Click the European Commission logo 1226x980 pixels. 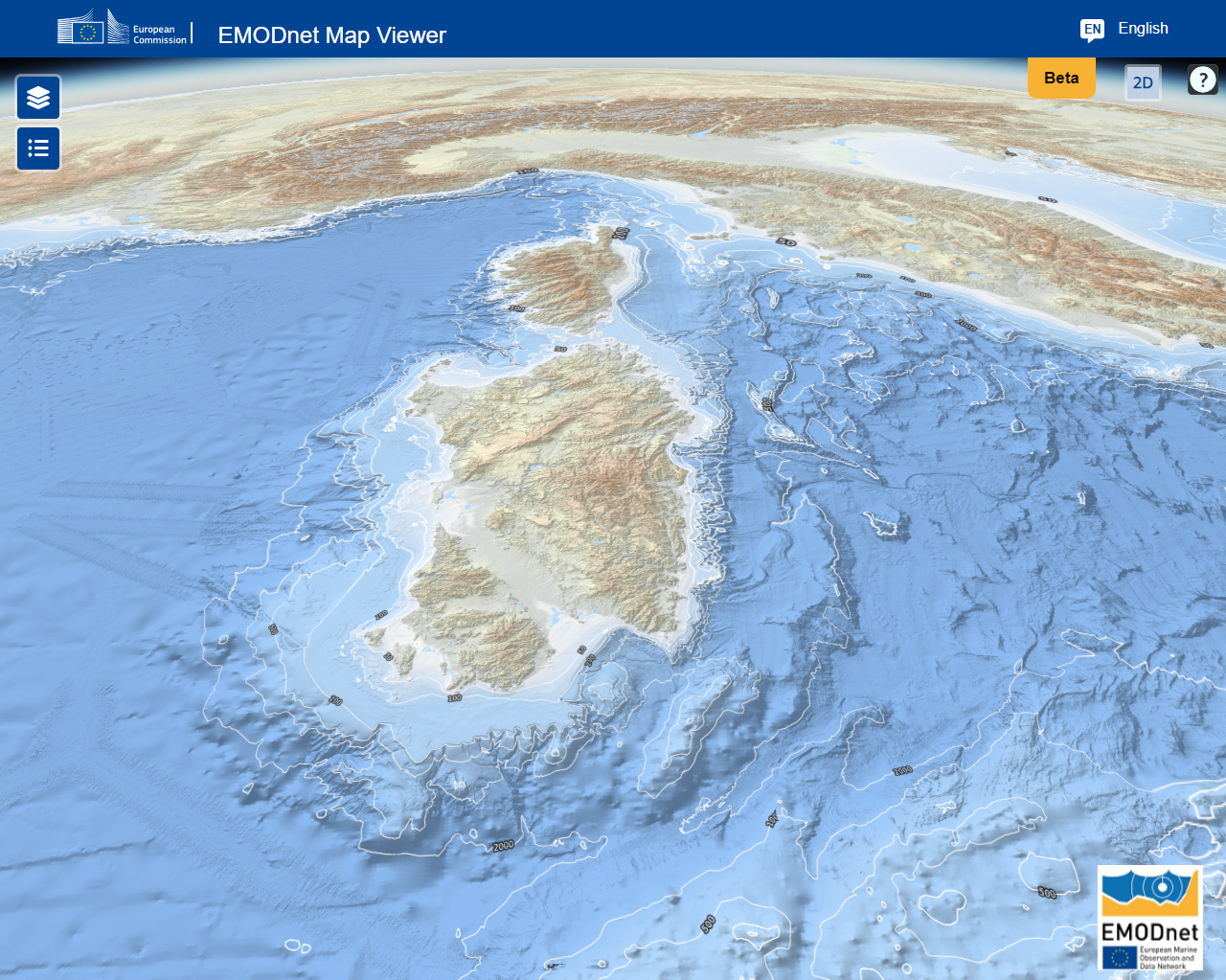tap(123, 28)
